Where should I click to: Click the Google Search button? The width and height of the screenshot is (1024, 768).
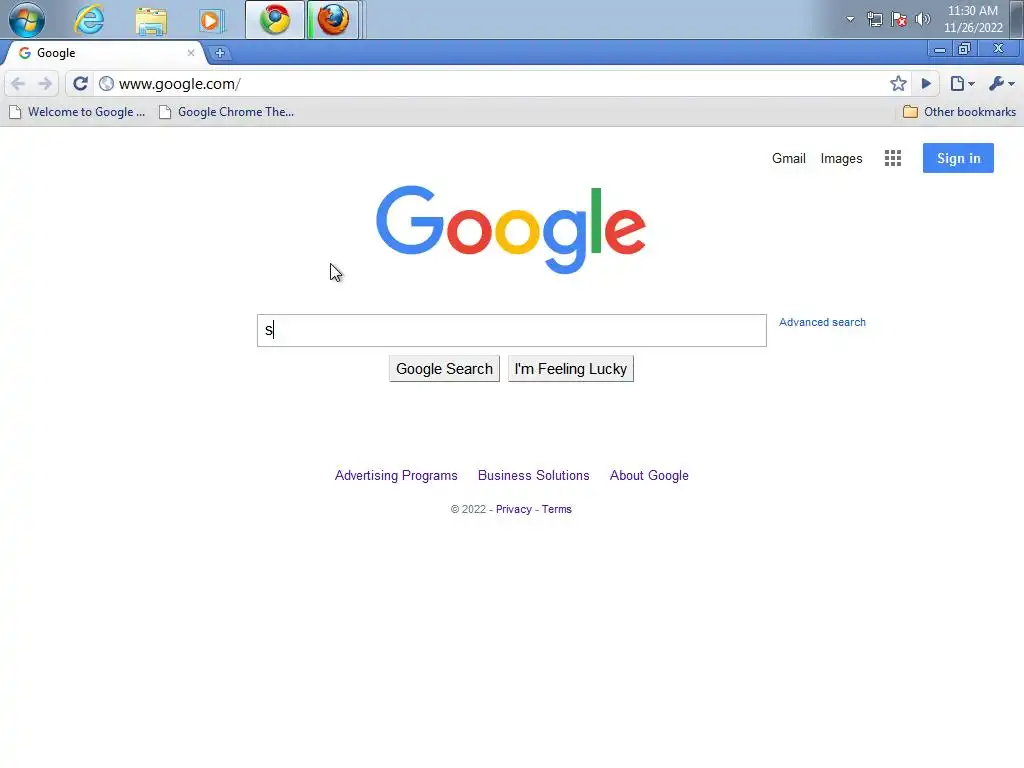point(444,369)
